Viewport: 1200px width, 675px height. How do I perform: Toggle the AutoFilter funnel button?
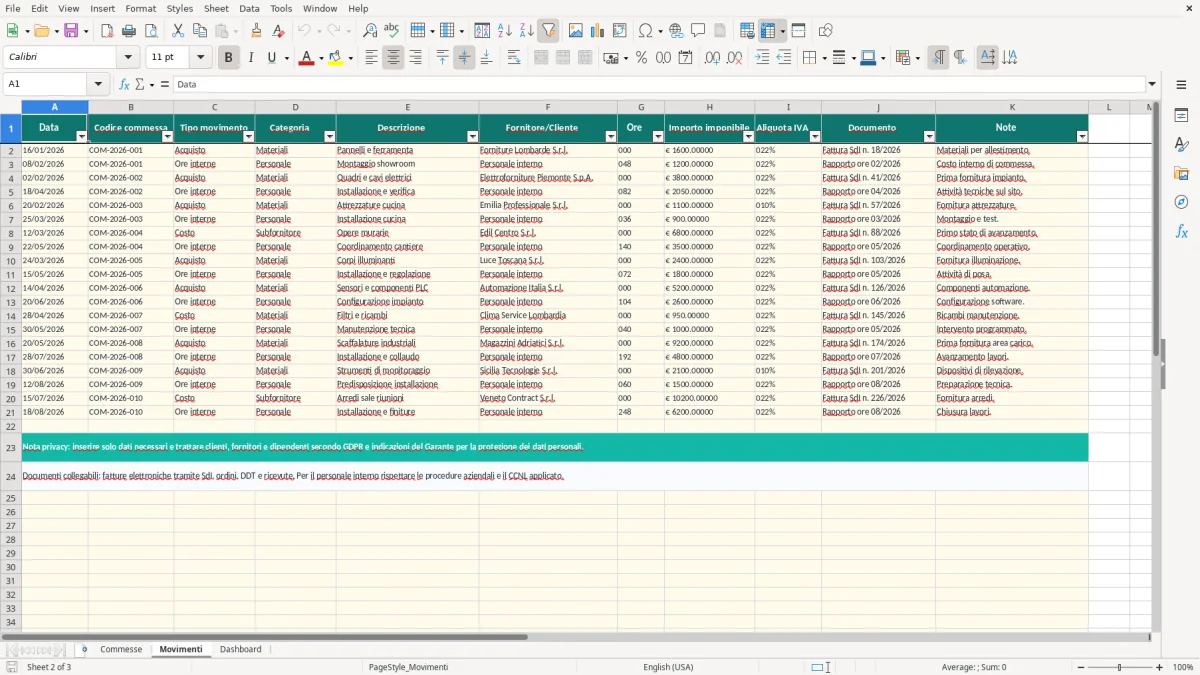548,31
